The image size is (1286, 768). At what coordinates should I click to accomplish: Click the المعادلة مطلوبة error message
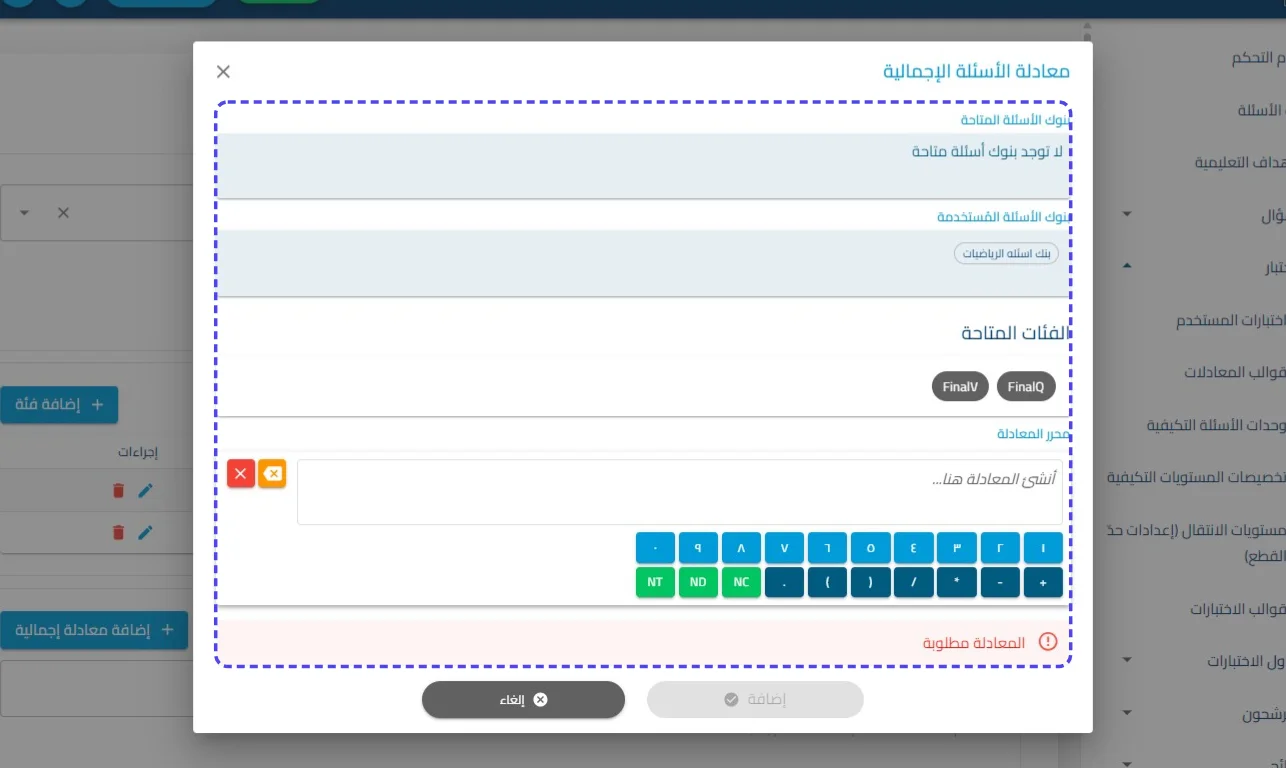974,642
